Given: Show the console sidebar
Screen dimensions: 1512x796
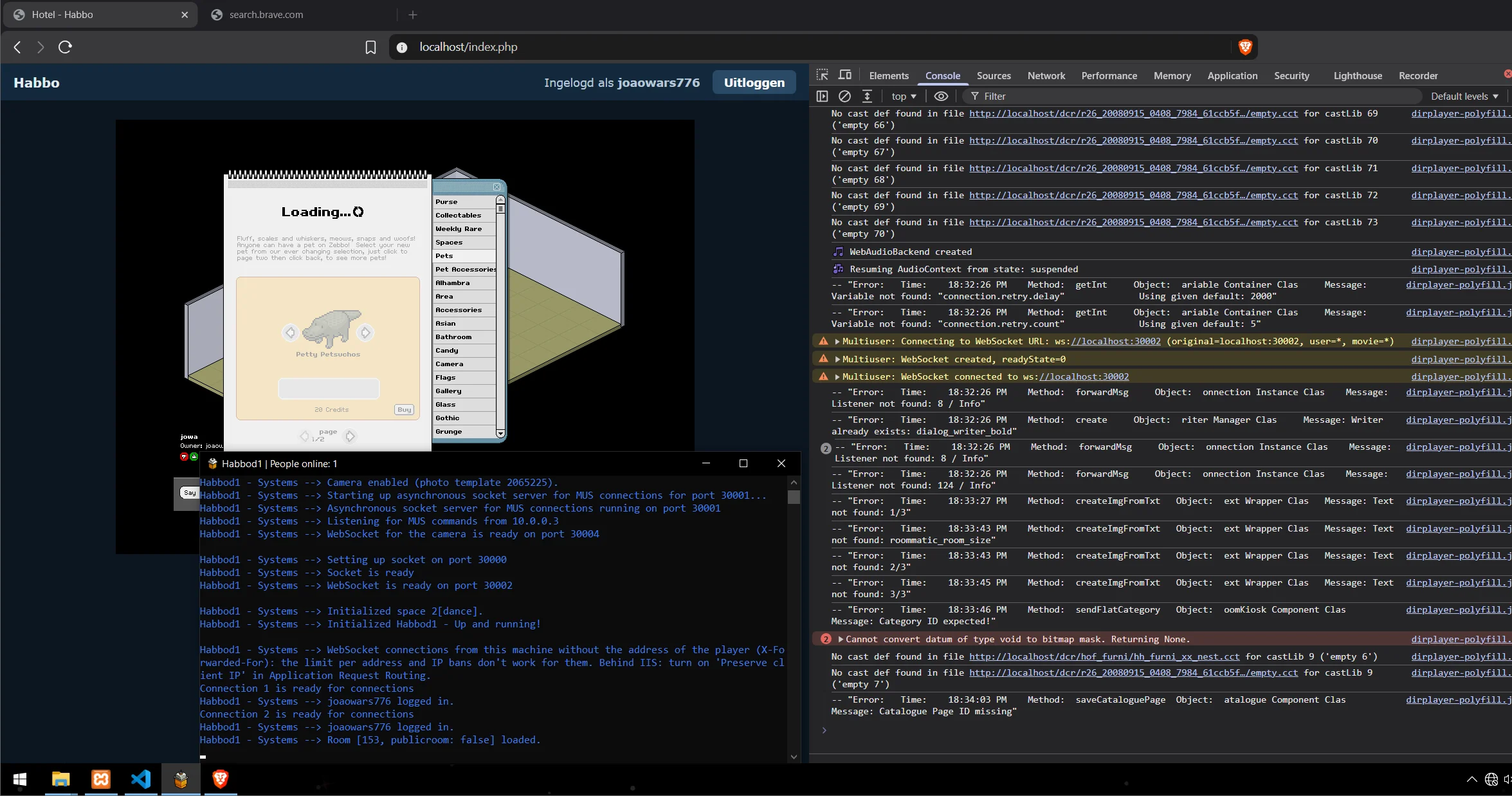Looking at the screenshot, I should [822, 96].
